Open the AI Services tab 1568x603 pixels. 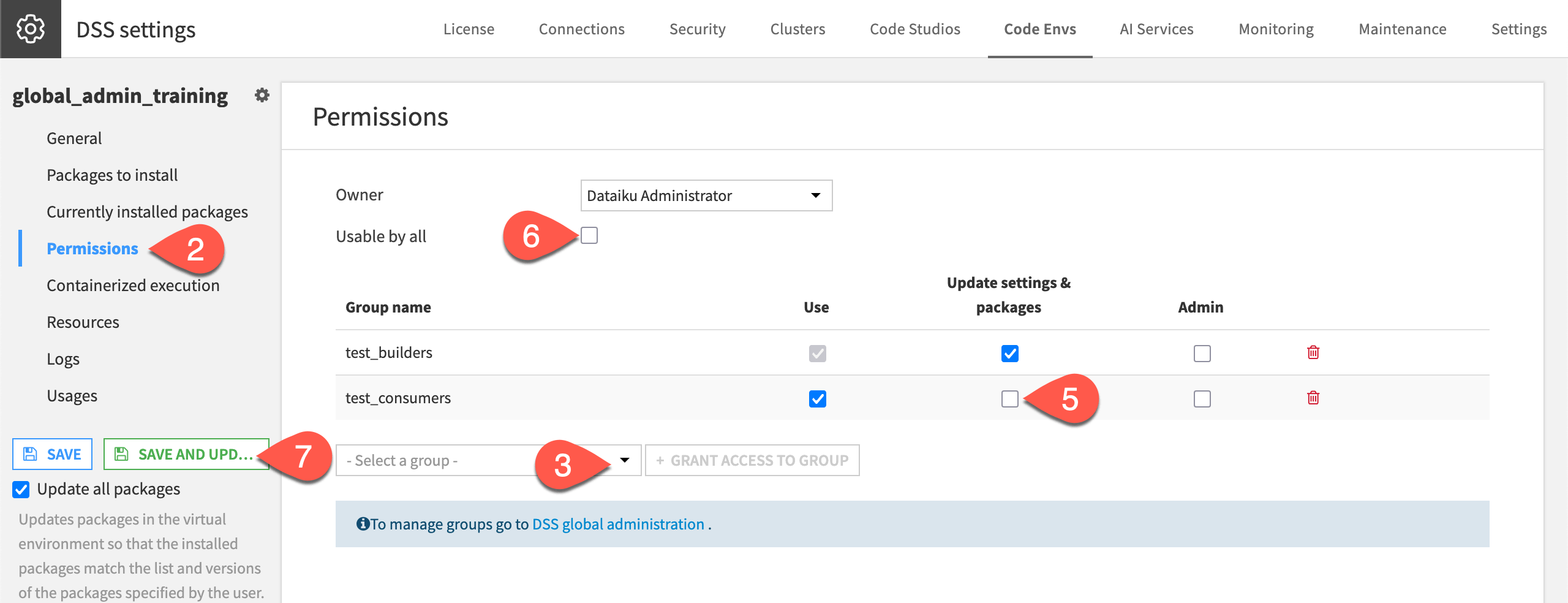click(x=1156, y=29)
